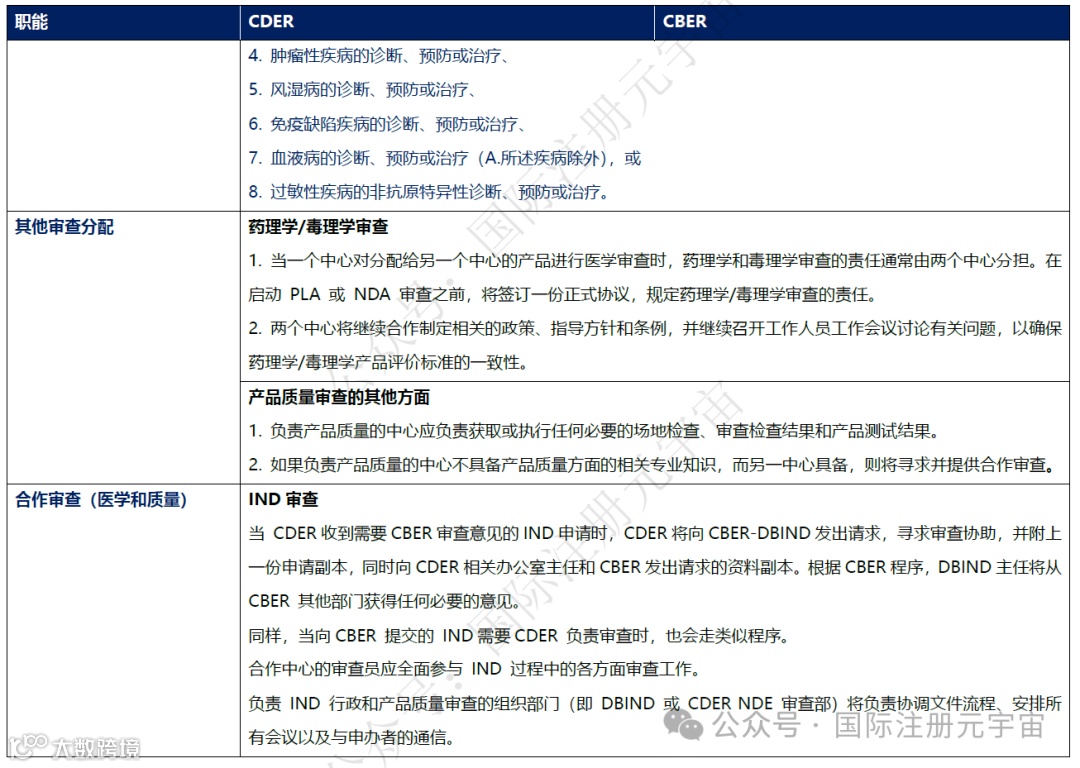This screenshot has width=1080, height=768.
Task: Click the line 合作中心的审查员应全面参与 IND
Action: click(x=475, y=669)
